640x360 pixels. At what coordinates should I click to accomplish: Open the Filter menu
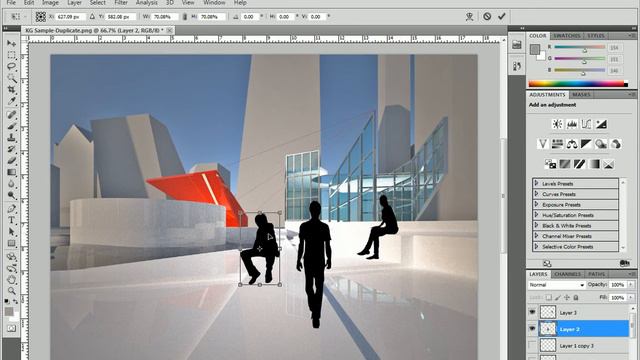[x=121, y=3]
